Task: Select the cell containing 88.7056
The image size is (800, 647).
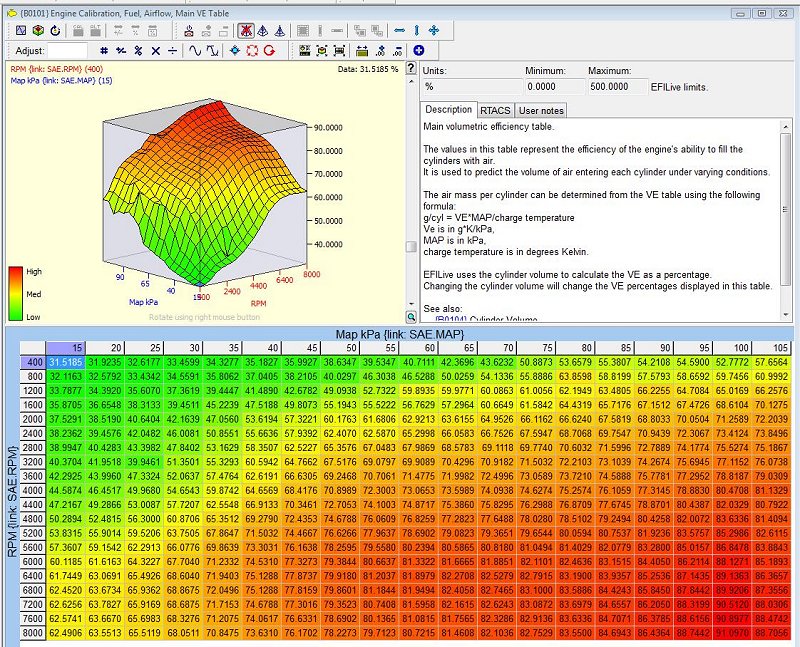Action: pyautogui.click(x=771, y=633)
